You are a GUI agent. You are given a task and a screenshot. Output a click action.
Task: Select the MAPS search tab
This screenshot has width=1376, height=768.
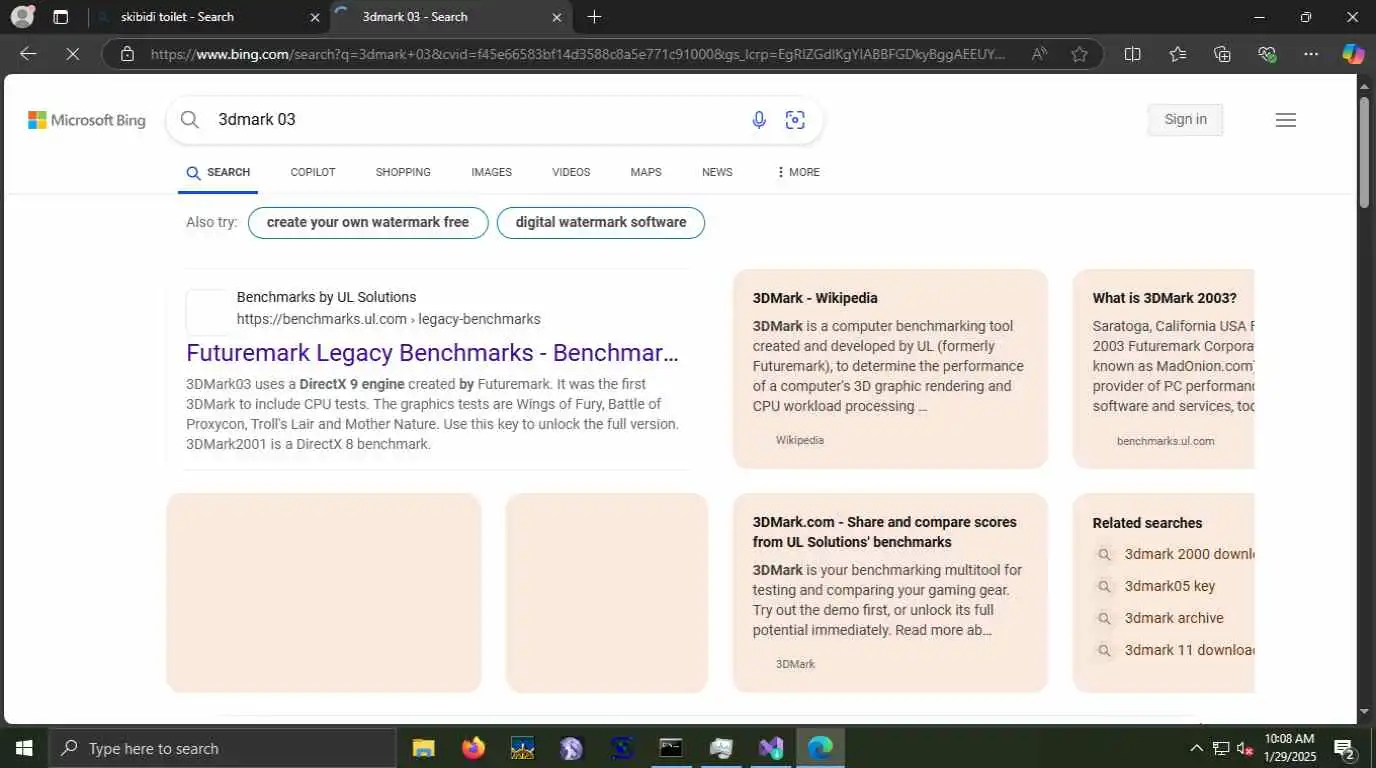(646, 172)
